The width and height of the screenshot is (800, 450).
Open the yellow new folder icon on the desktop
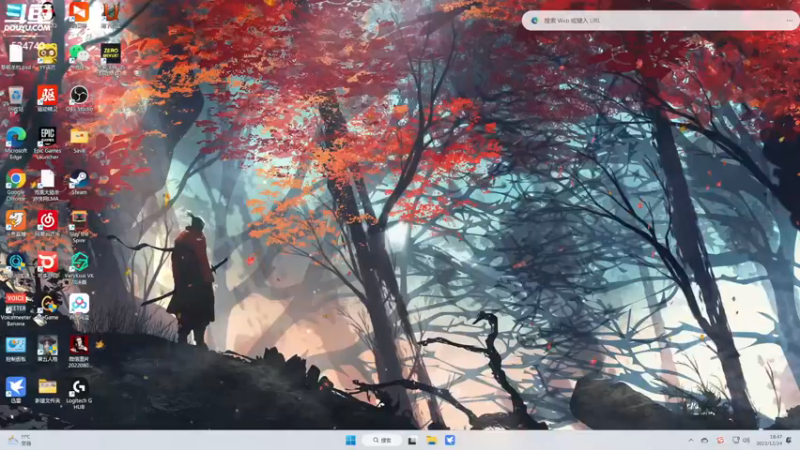tap(47, 391)
